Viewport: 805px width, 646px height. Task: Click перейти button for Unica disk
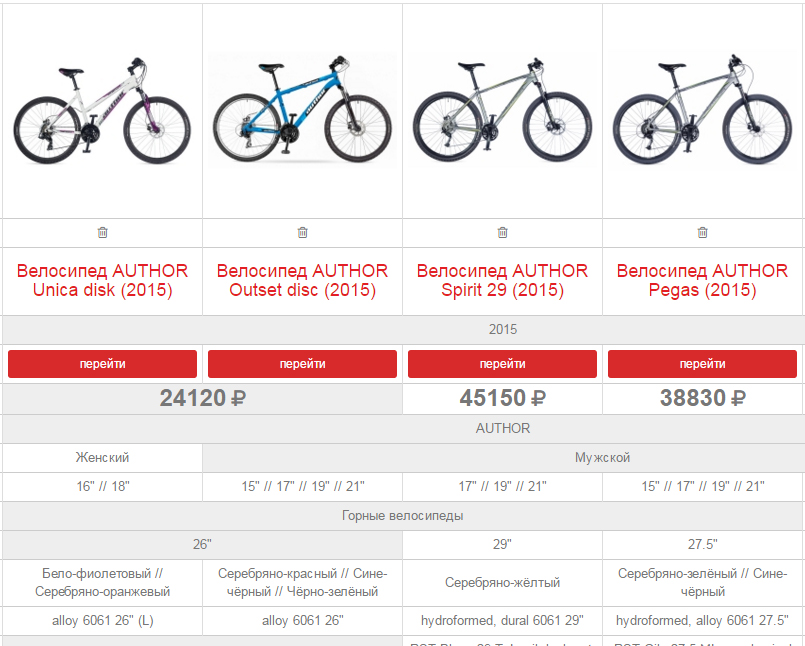tap(102, 364)
